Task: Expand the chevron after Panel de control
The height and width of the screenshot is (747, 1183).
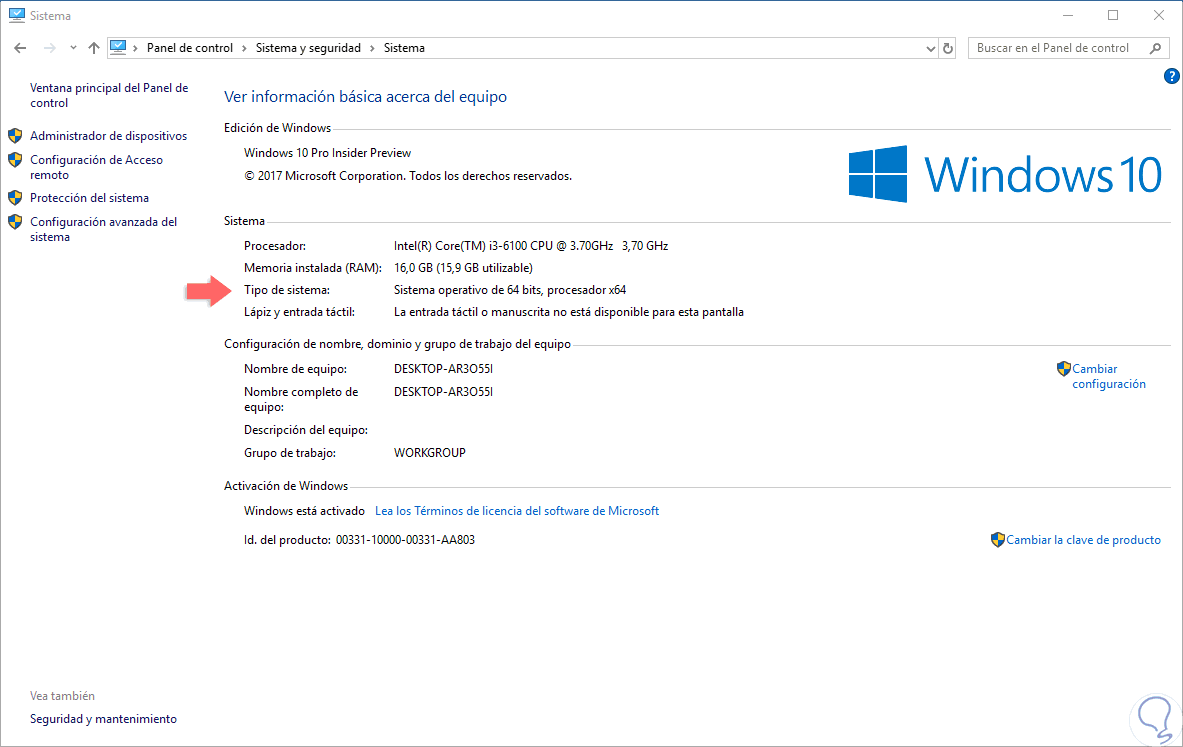Action: tap(247, 47)
